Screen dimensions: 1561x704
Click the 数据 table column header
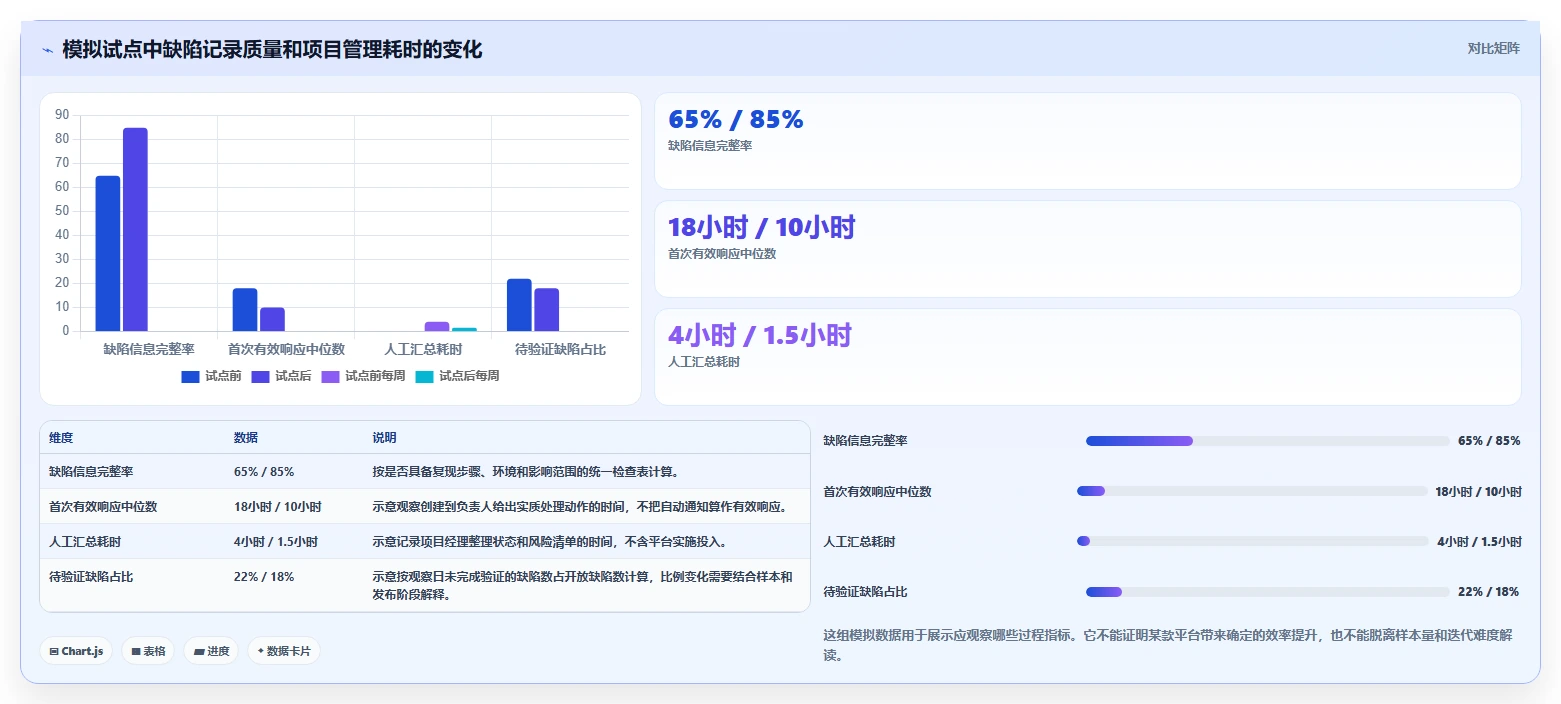(x=246, y=438)
